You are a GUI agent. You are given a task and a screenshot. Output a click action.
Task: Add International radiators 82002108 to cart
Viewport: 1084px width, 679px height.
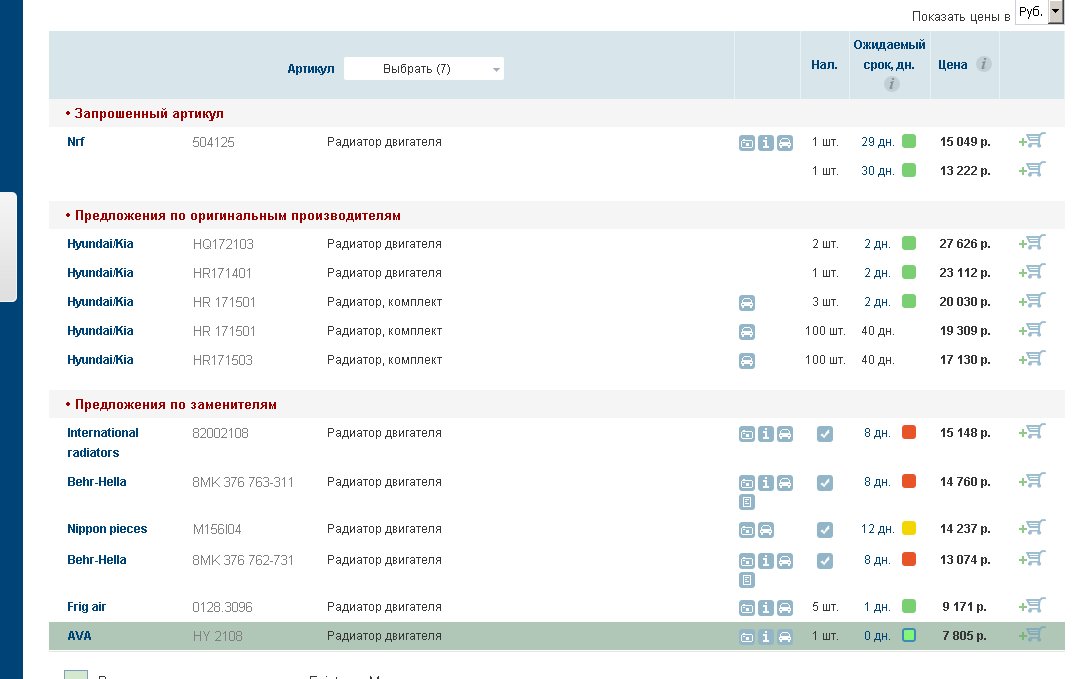click(x=1032, y=432)
